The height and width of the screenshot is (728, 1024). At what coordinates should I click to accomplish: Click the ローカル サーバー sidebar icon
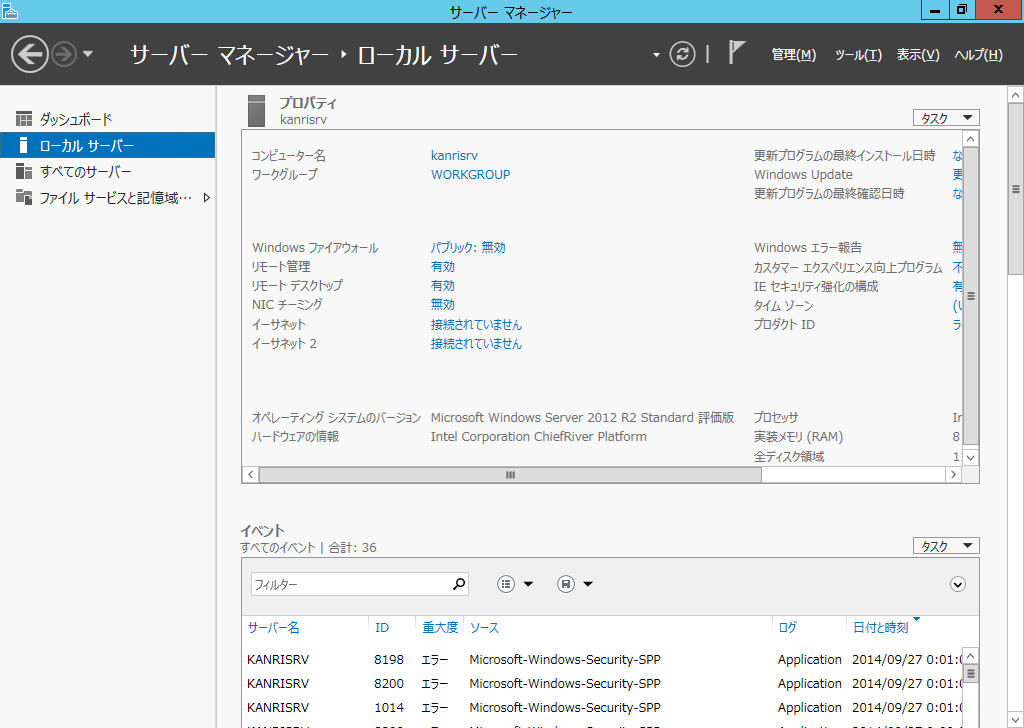[24, 145]
